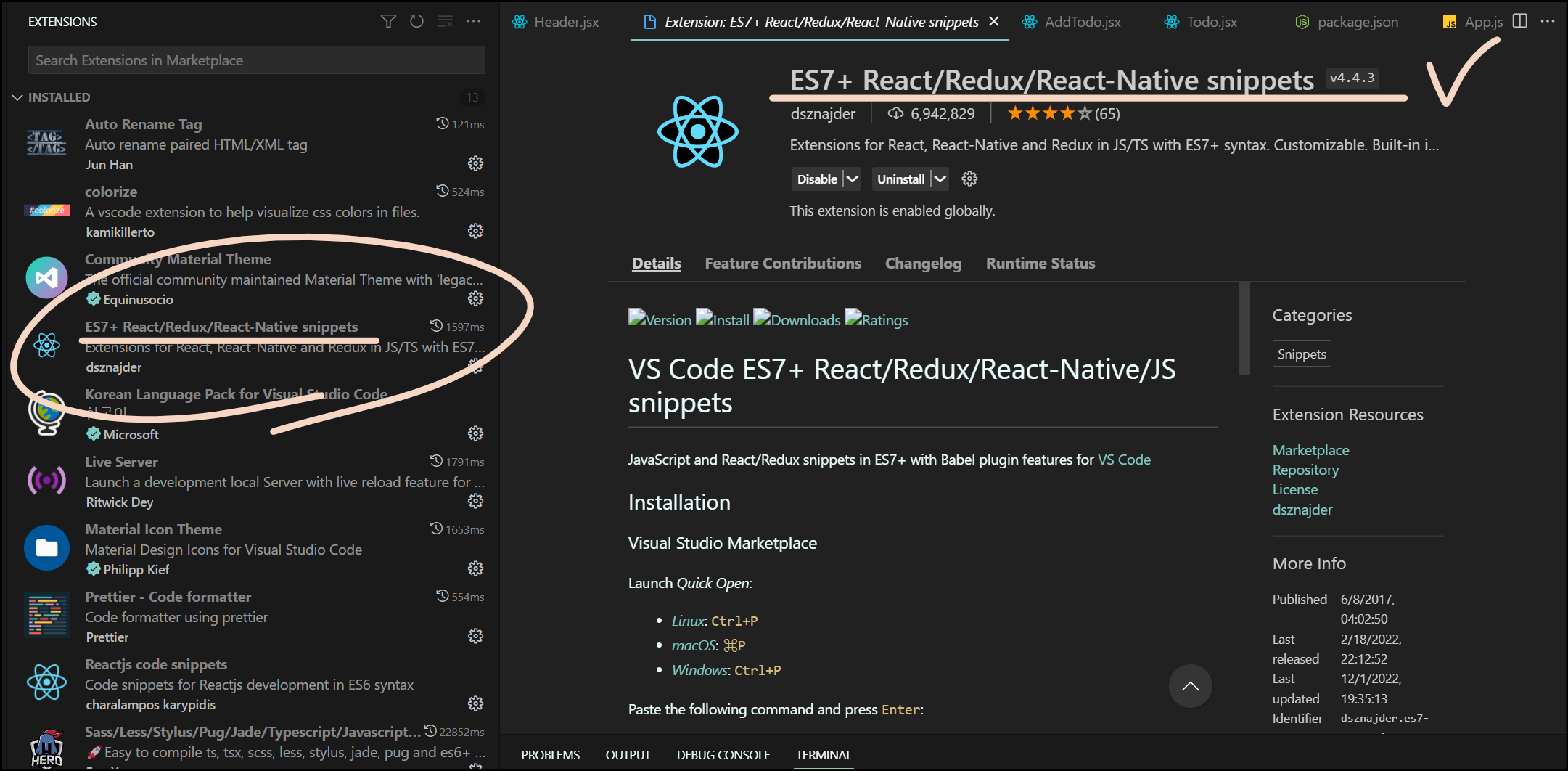Click the star rating (65)
This screenshot has width=1568, height=771.
pos(1063,113)
